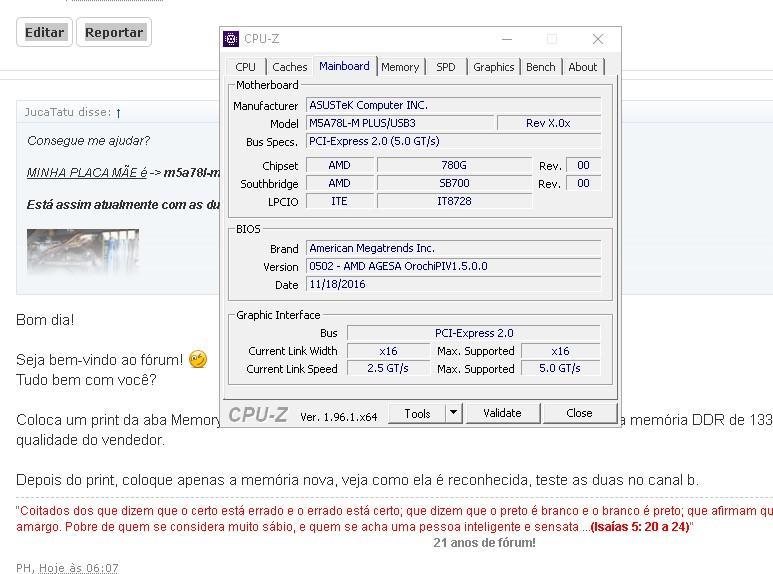Click the southbridge value SB700
Viewport: 773px width, 574px height.
coord(454,183)
